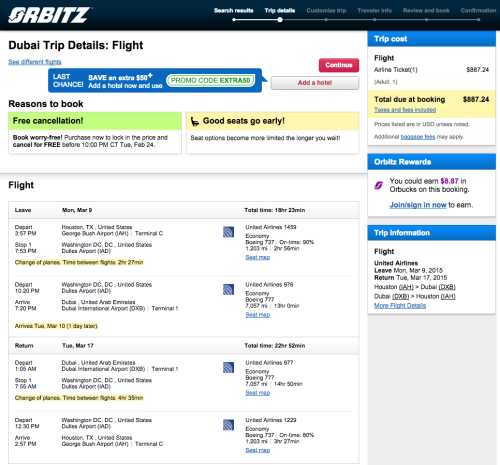Continue to the next booking step
Viewport: 500px width, 465px height.
tap(339, 65)
